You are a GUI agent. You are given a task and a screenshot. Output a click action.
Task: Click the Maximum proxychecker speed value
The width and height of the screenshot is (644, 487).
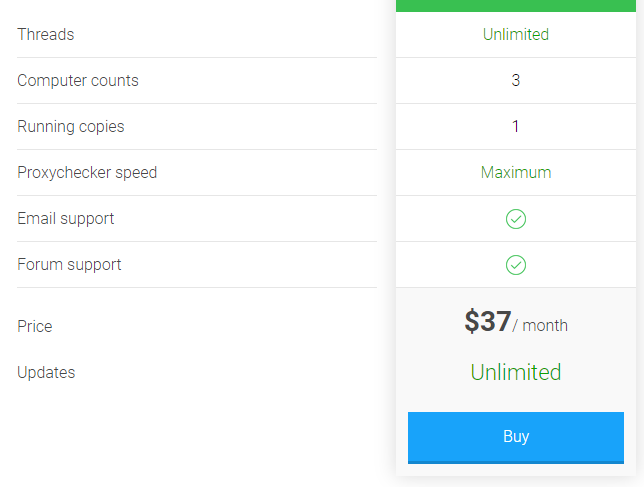[x=516, y=172]
